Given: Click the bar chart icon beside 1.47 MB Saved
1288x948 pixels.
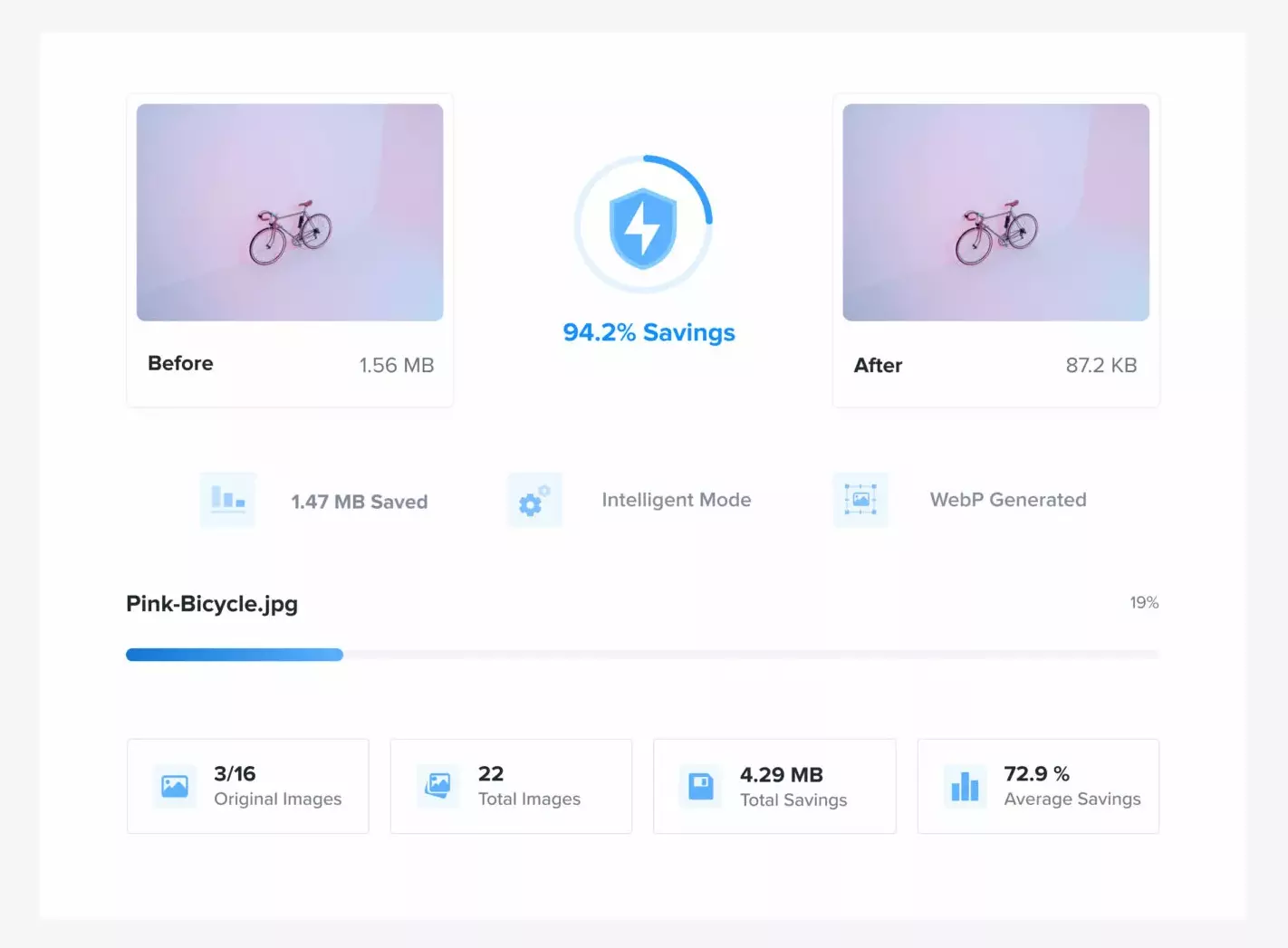Looking at the screenshot, I should point(227,499).
